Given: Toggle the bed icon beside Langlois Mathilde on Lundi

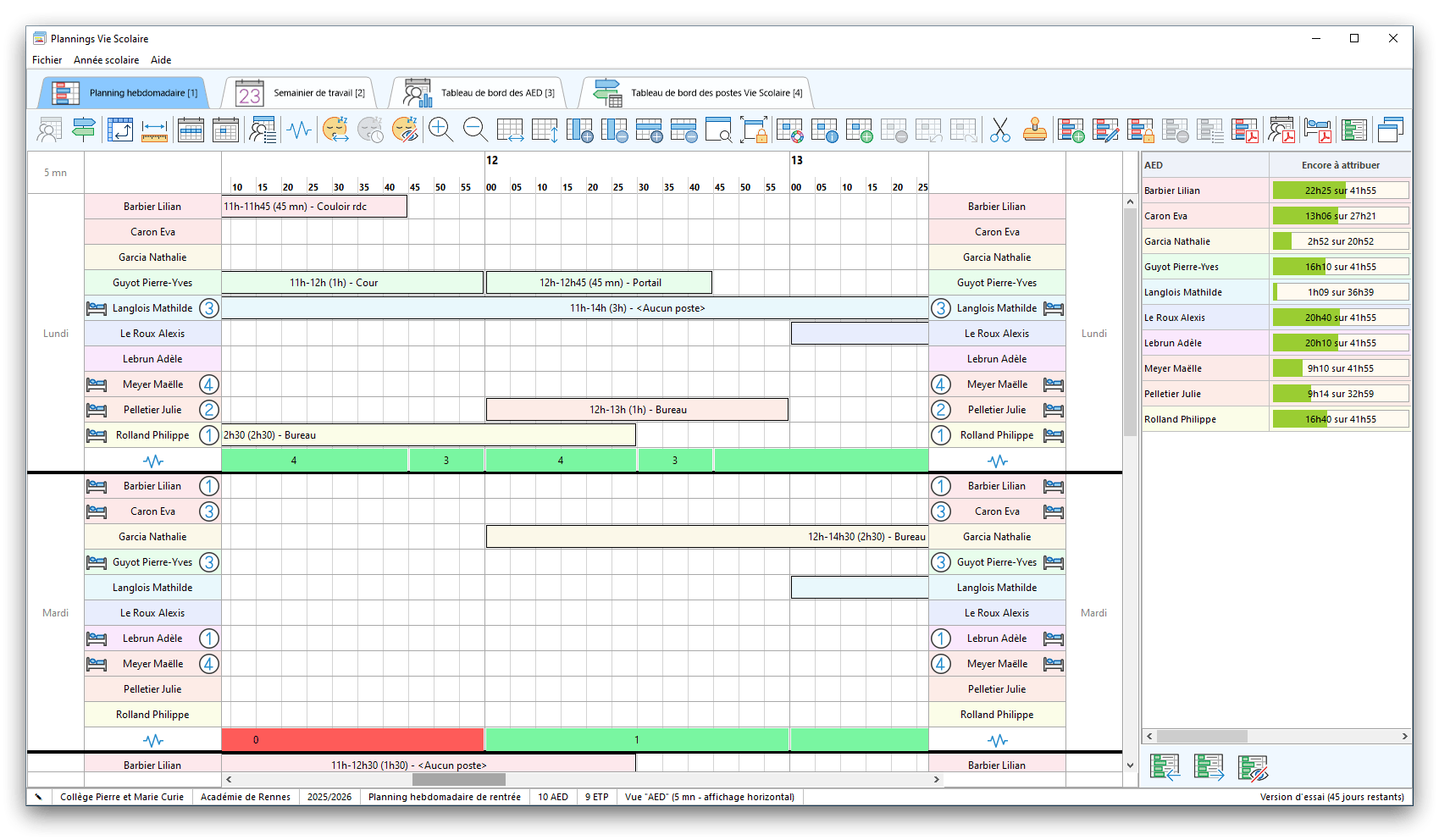Looking at the screenshot, I should click(97, 308).
